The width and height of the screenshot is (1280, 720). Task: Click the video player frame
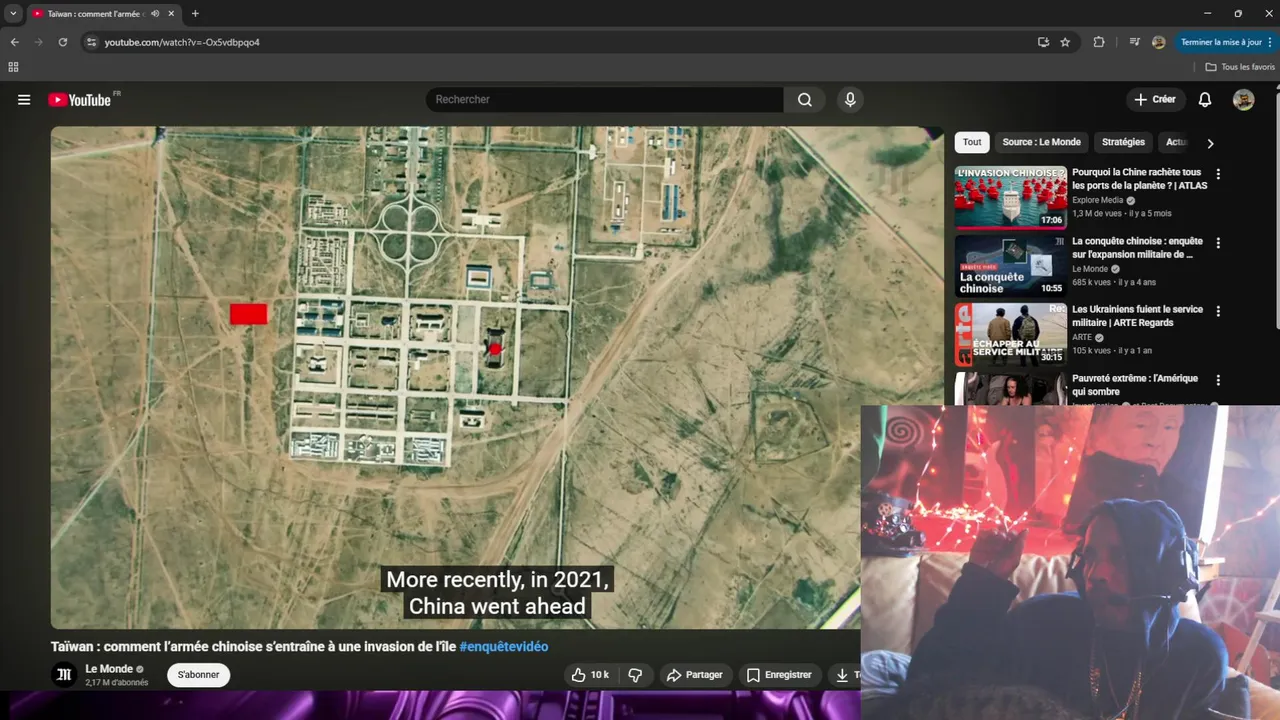(x=497, y=377)
